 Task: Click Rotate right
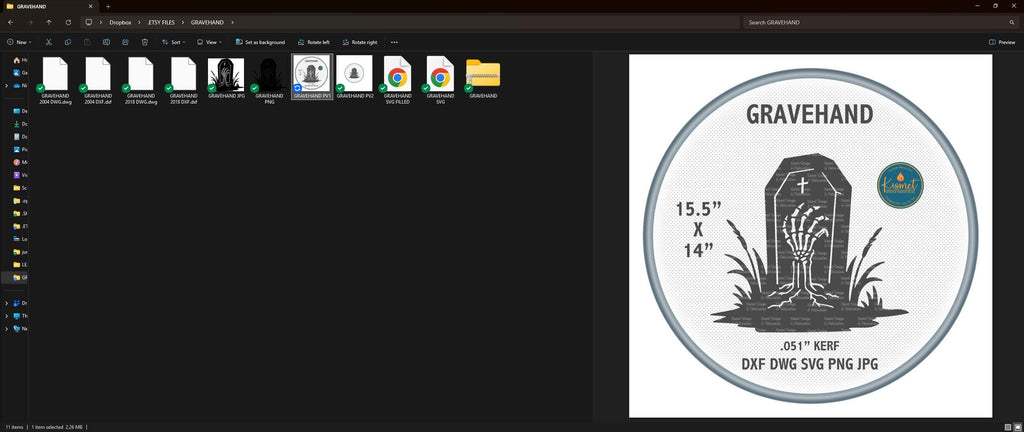coord(359,42)
